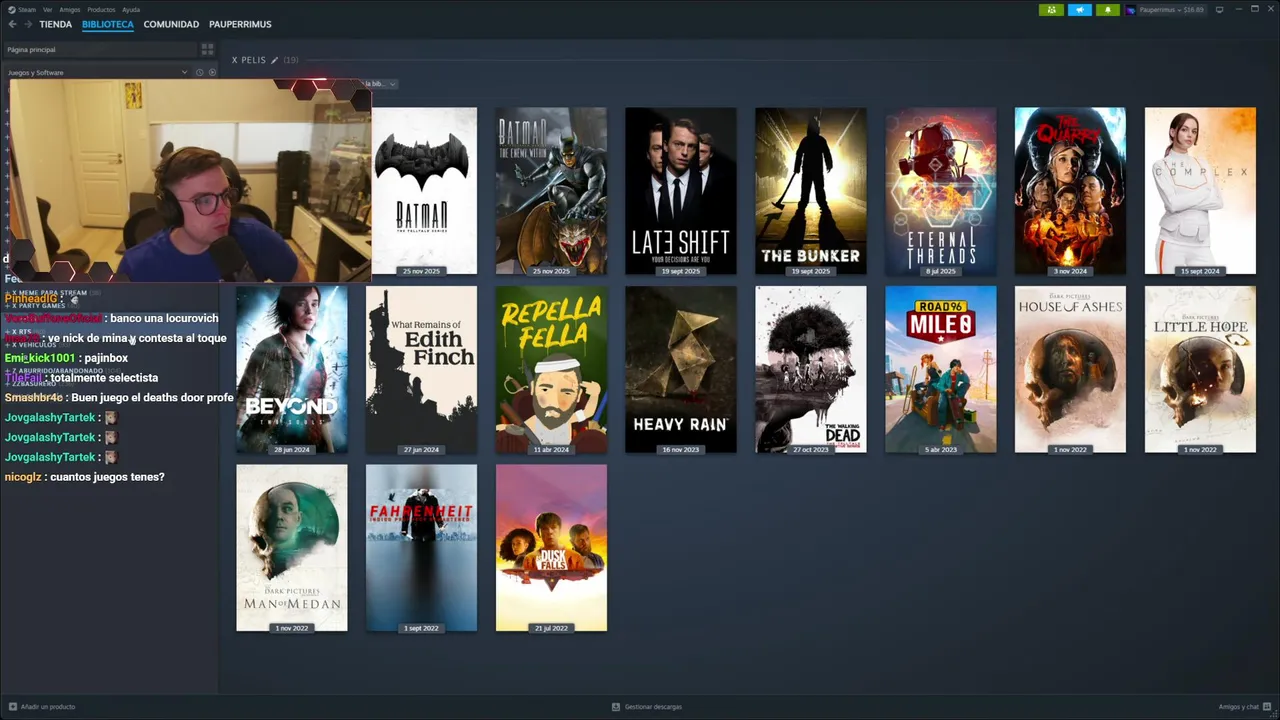1280x720 pixels.
Task: Select The Bunker game cover
Action: tap(811, 191)
